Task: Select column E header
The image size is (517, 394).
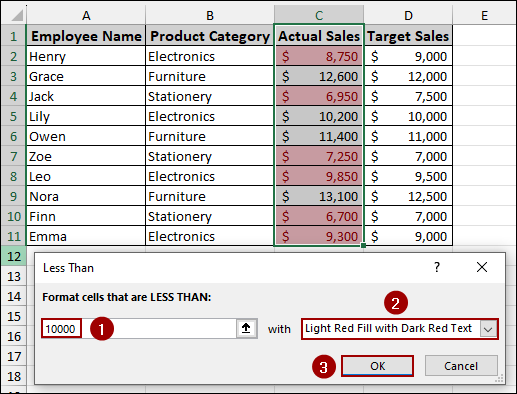Action: [484, 15]
